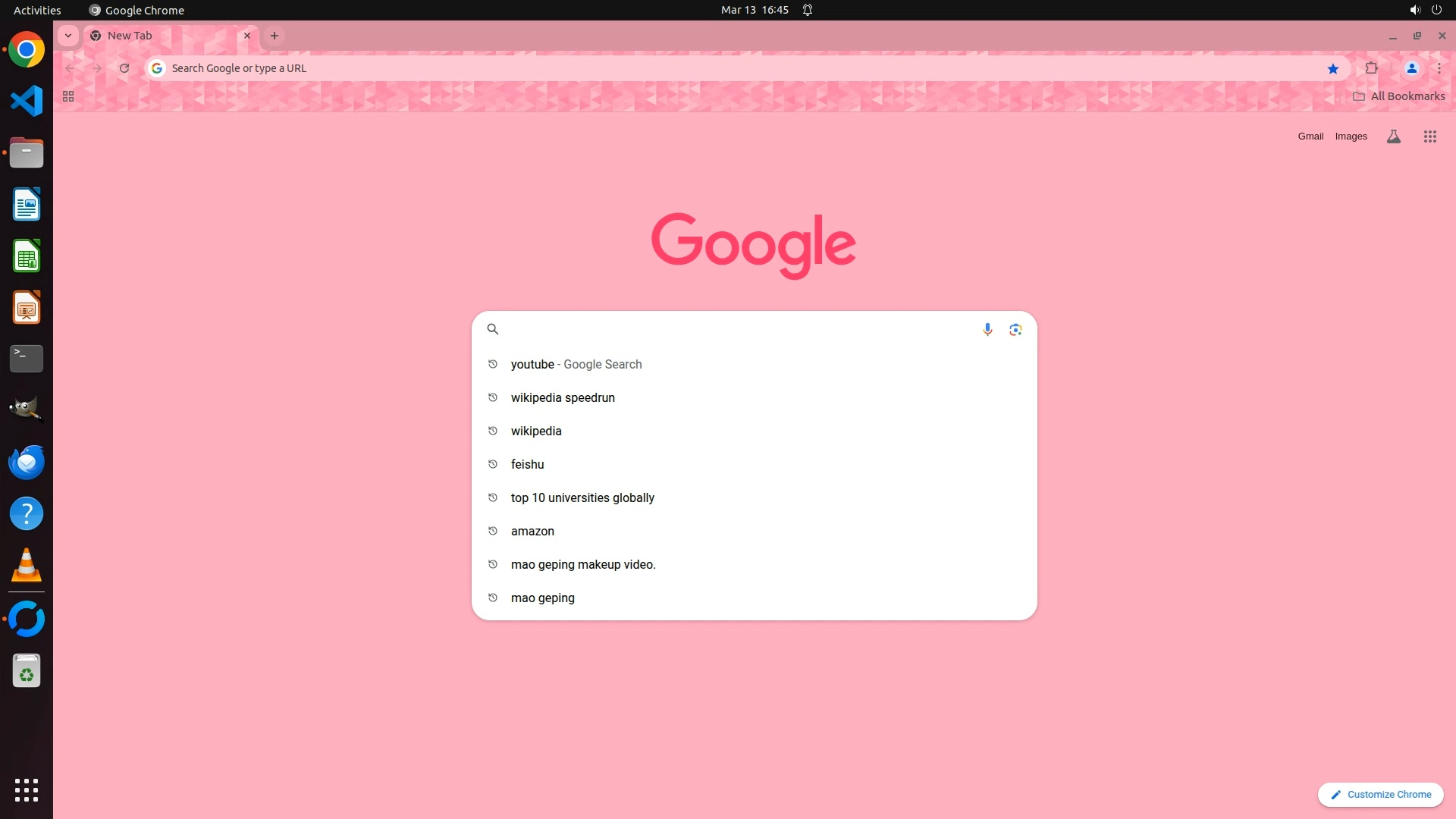Open Google Lens image search

pos(1015,329)
